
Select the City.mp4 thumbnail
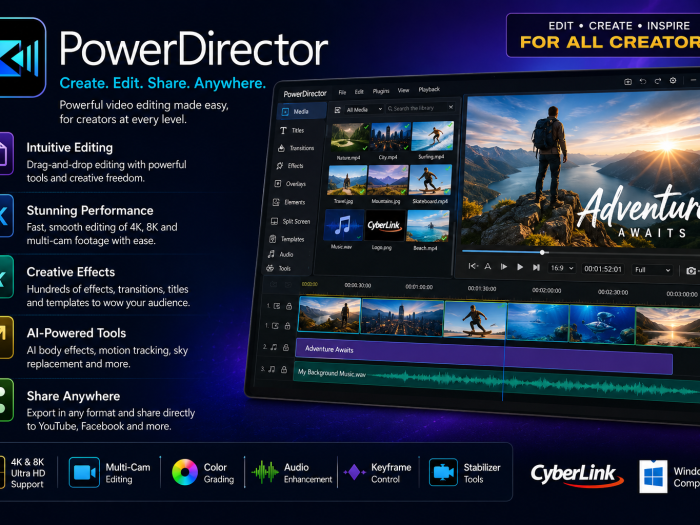pos(391,136)
